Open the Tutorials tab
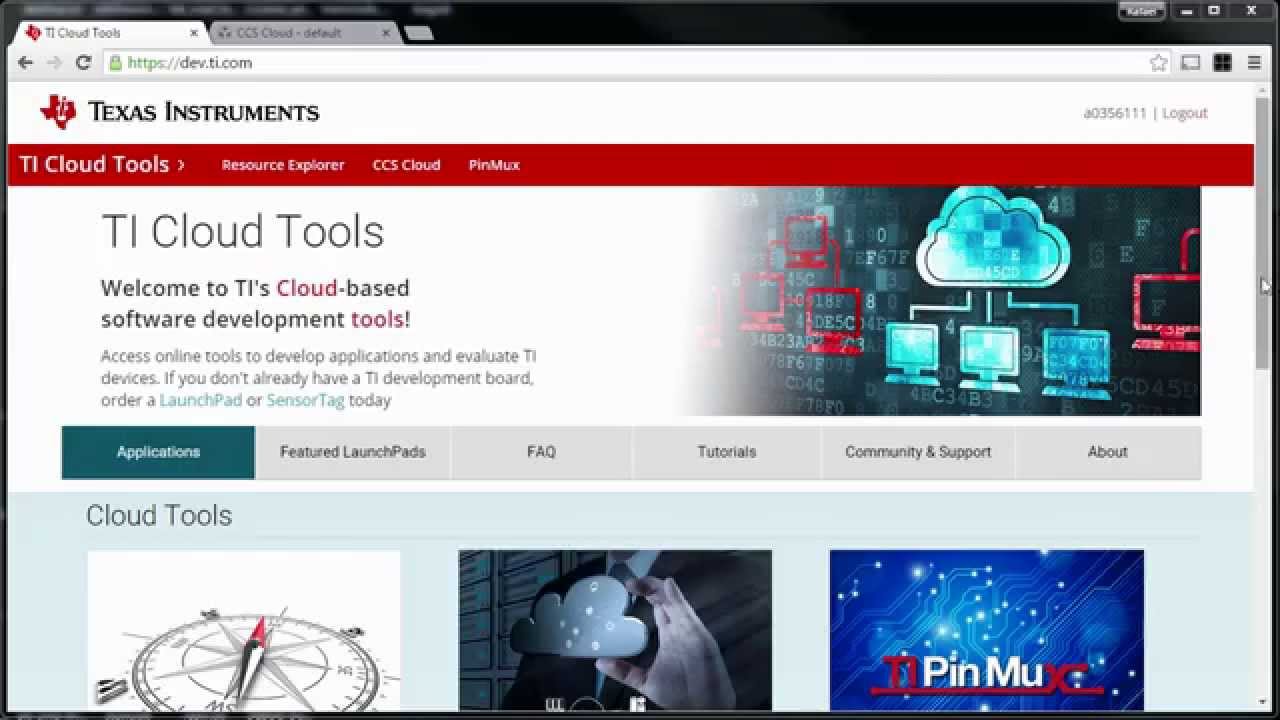The height and width of the screenshot is (720, 1280). (x=727, y=452)
